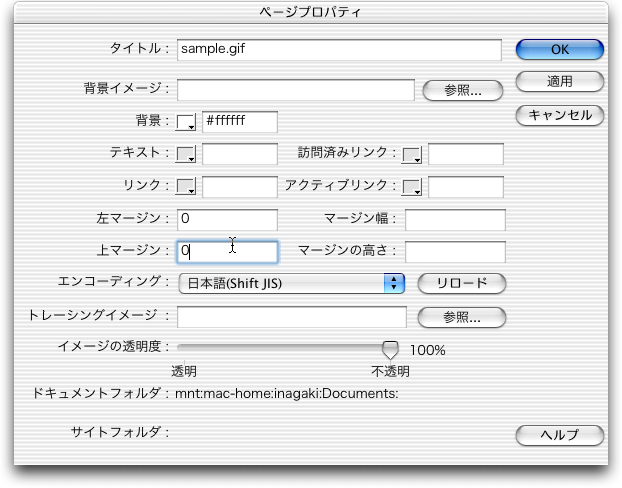Click the margin width (マージン幅) field
This screenshot has width=622, height=488.
[455, 219]
